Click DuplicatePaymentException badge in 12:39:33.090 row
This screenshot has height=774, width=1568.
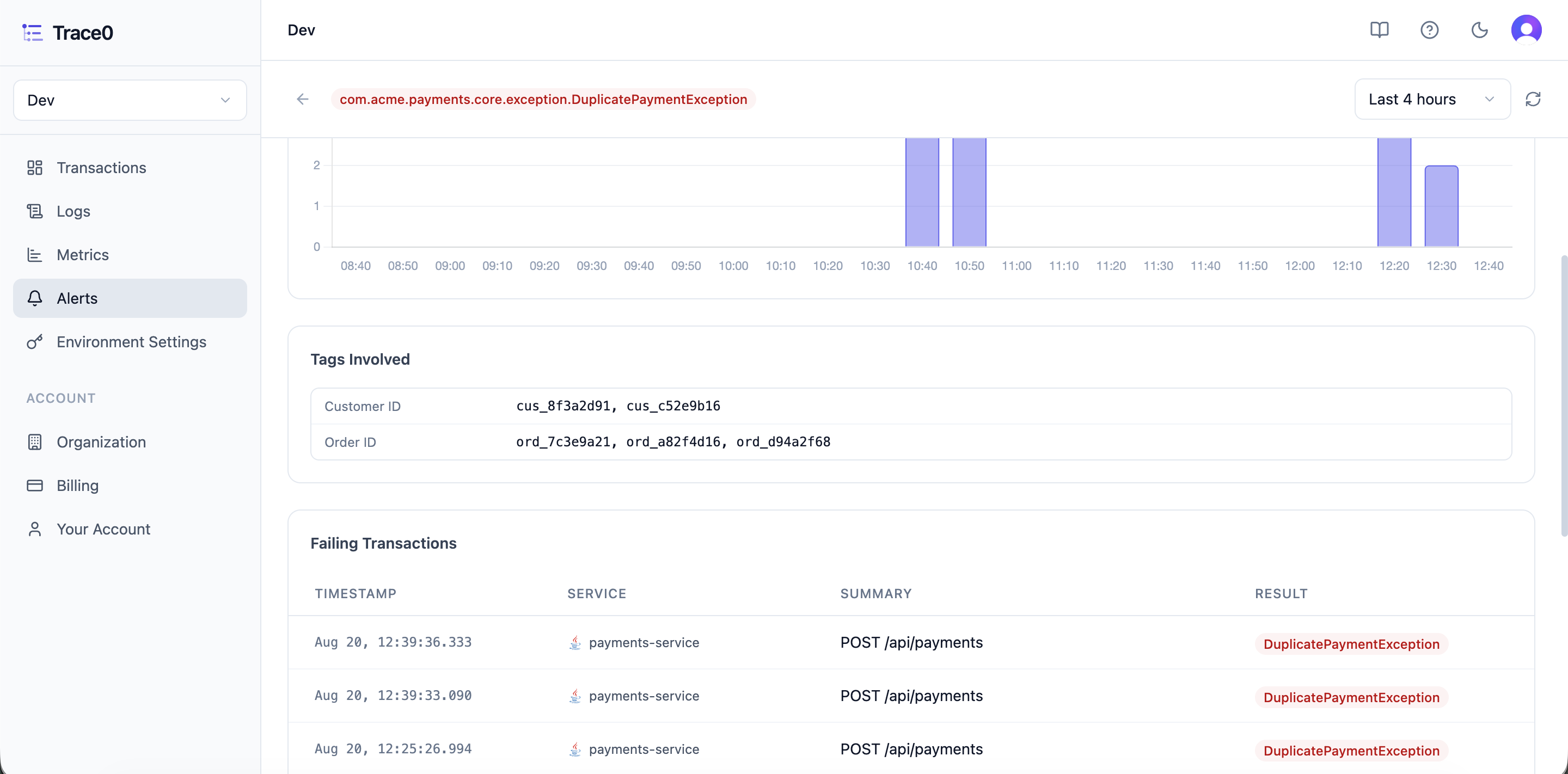point(1351,697)
